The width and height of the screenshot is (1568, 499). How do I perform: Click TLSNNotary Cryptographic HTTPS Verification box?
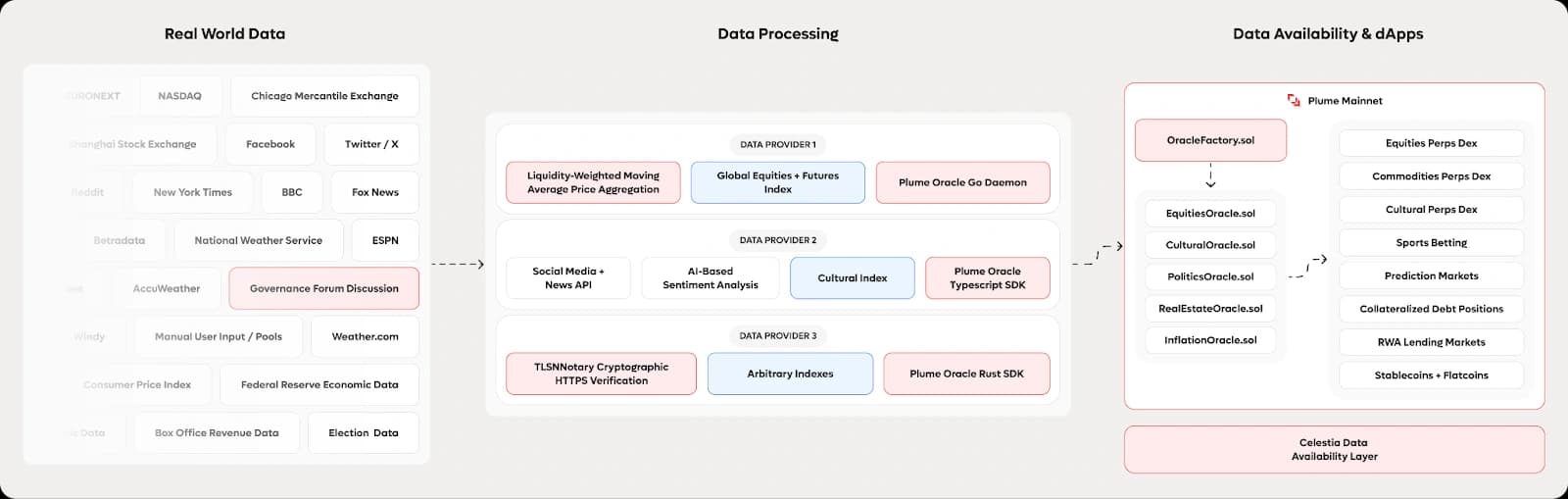[x=601, y=374]
